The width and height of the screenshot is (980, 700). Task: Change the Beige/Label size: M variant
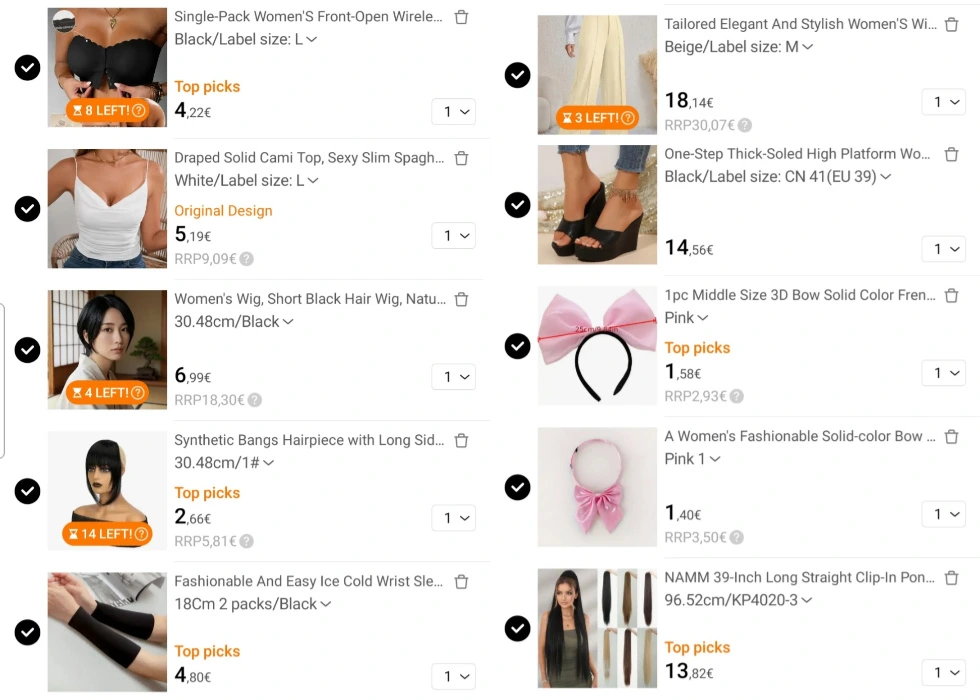tap(739, 47)
